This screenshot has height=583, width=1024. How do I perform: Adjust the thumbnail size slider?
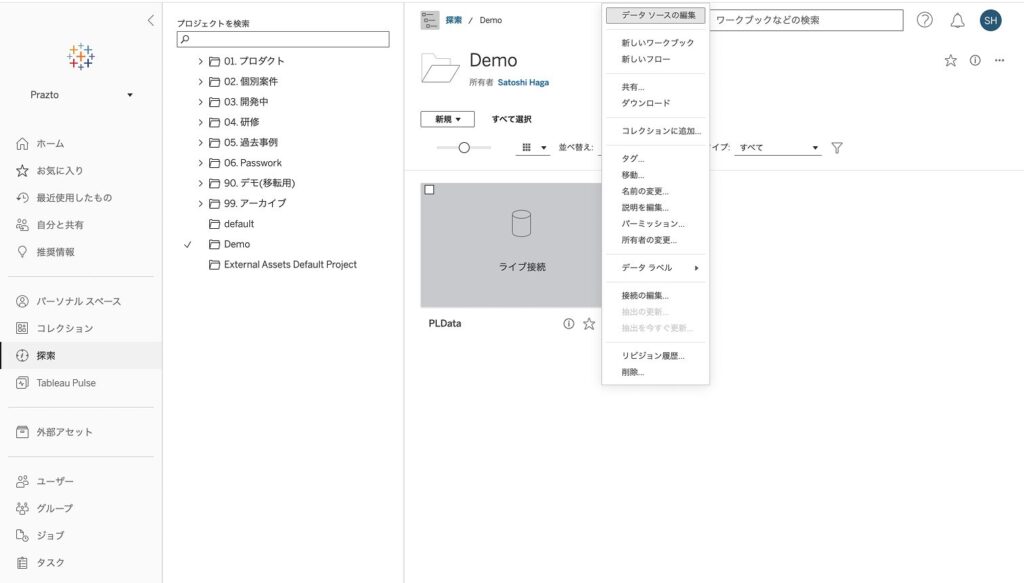coord(464,148)
